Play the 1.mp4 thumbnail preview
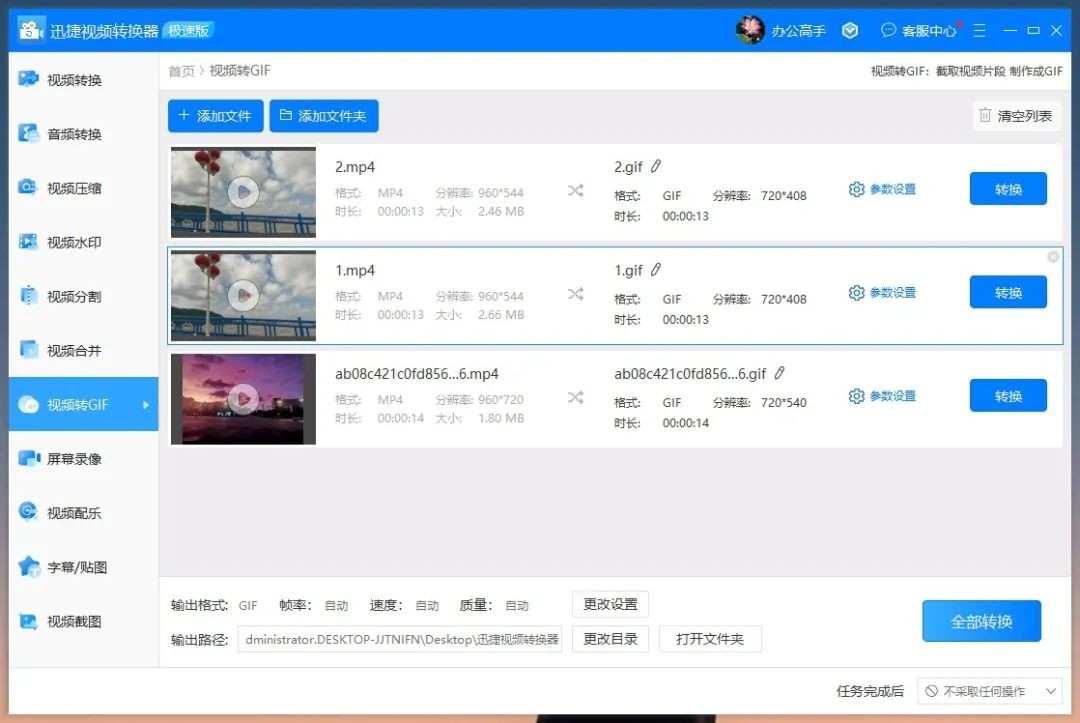This screenshot has width=1080, height=723. tap(243, 295)
